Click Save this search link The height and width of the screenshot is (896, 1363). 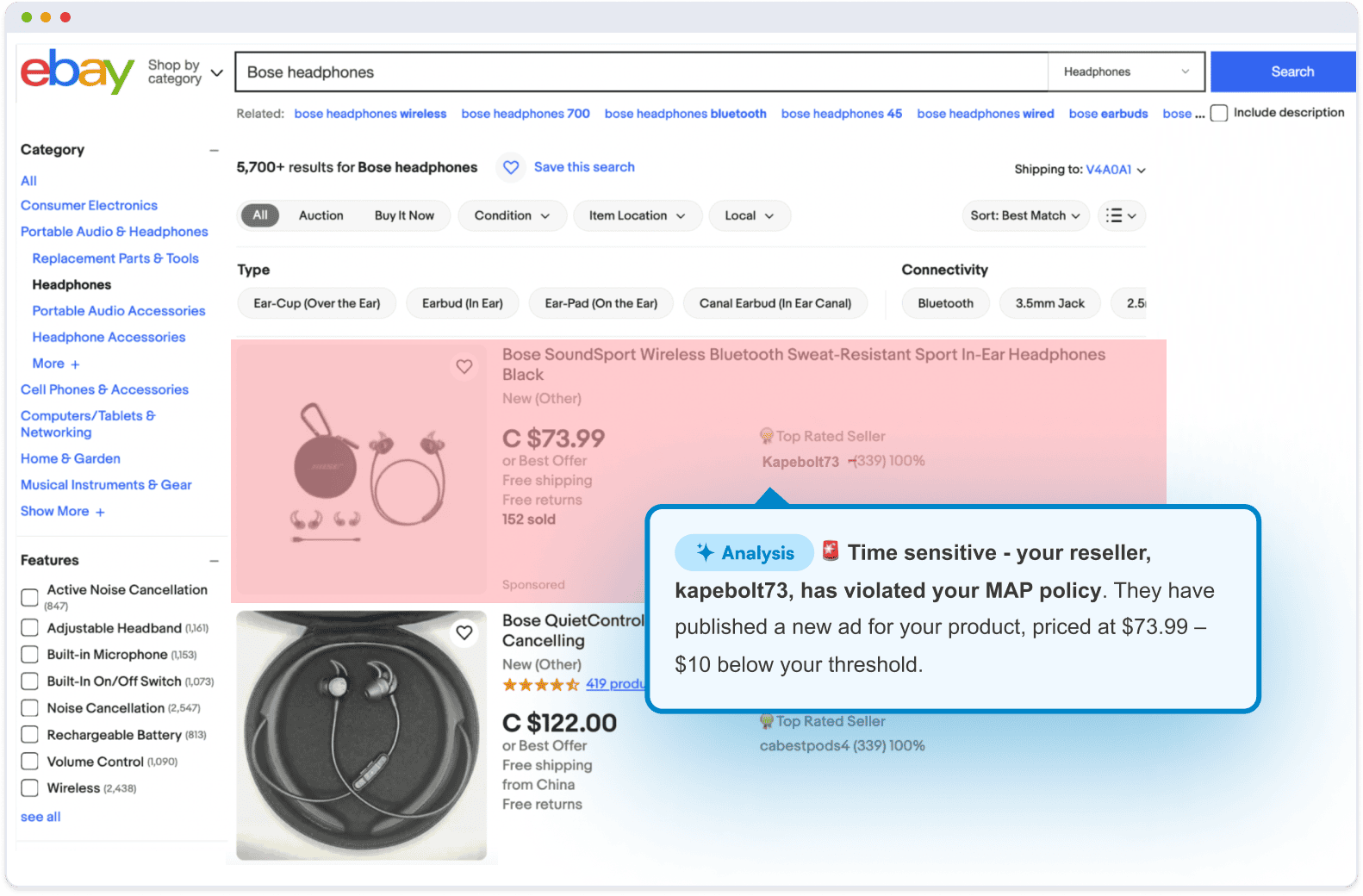[x=584, y=167]
